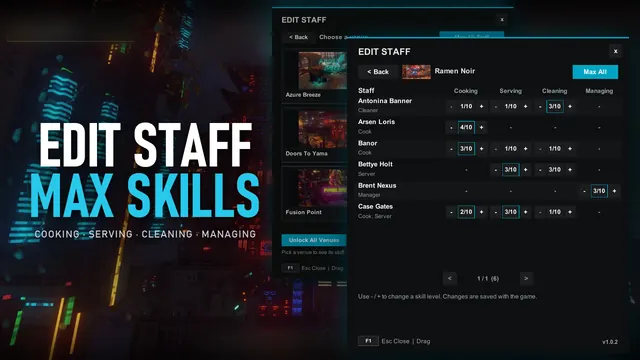
Task: Increase Antonina Banner Cooking skill
Action: click(x=481, y=107)
